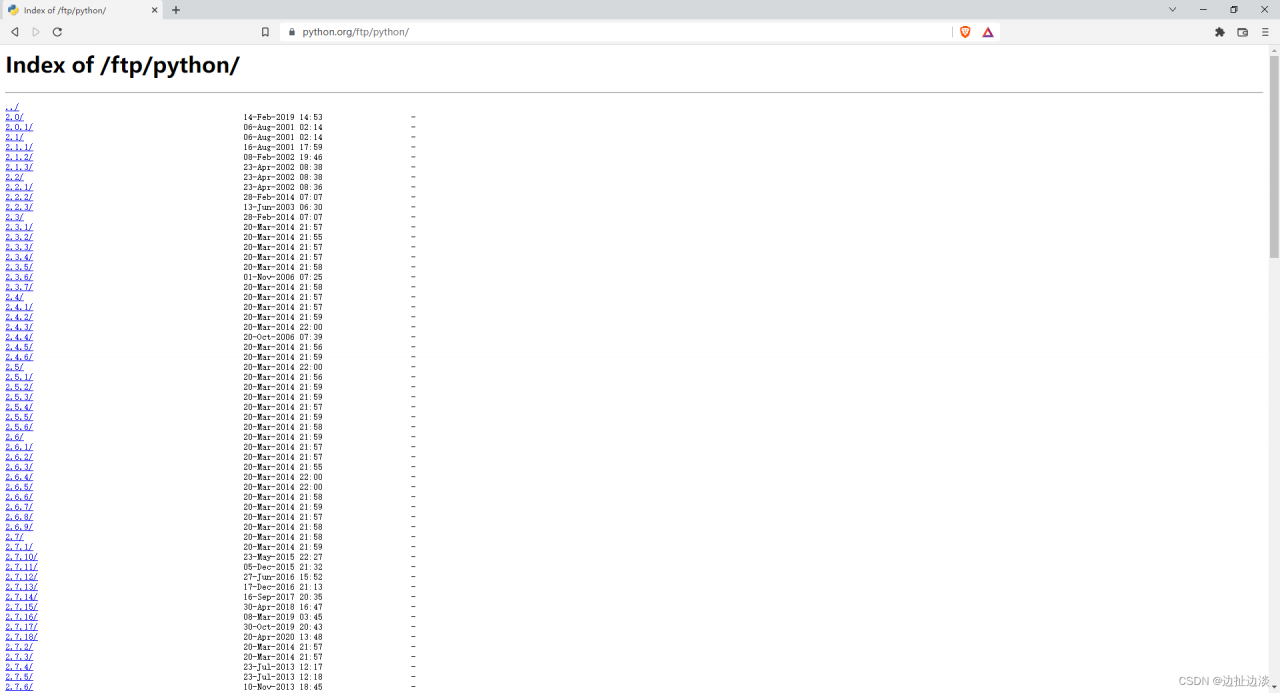Screen dimensions: 1280x693
Task: Open a new tab with plus button
Action: (176, 10)
